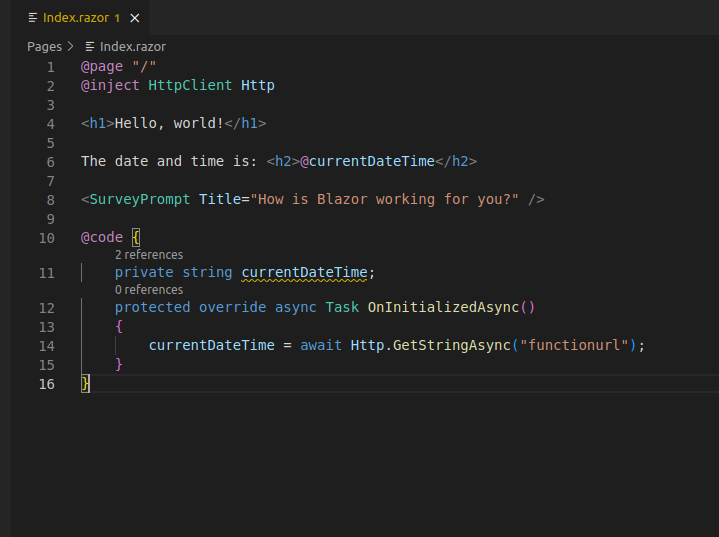Select line number 1 in the gutter
Viewport: 719px width, 537px height.
pos(50,66)
